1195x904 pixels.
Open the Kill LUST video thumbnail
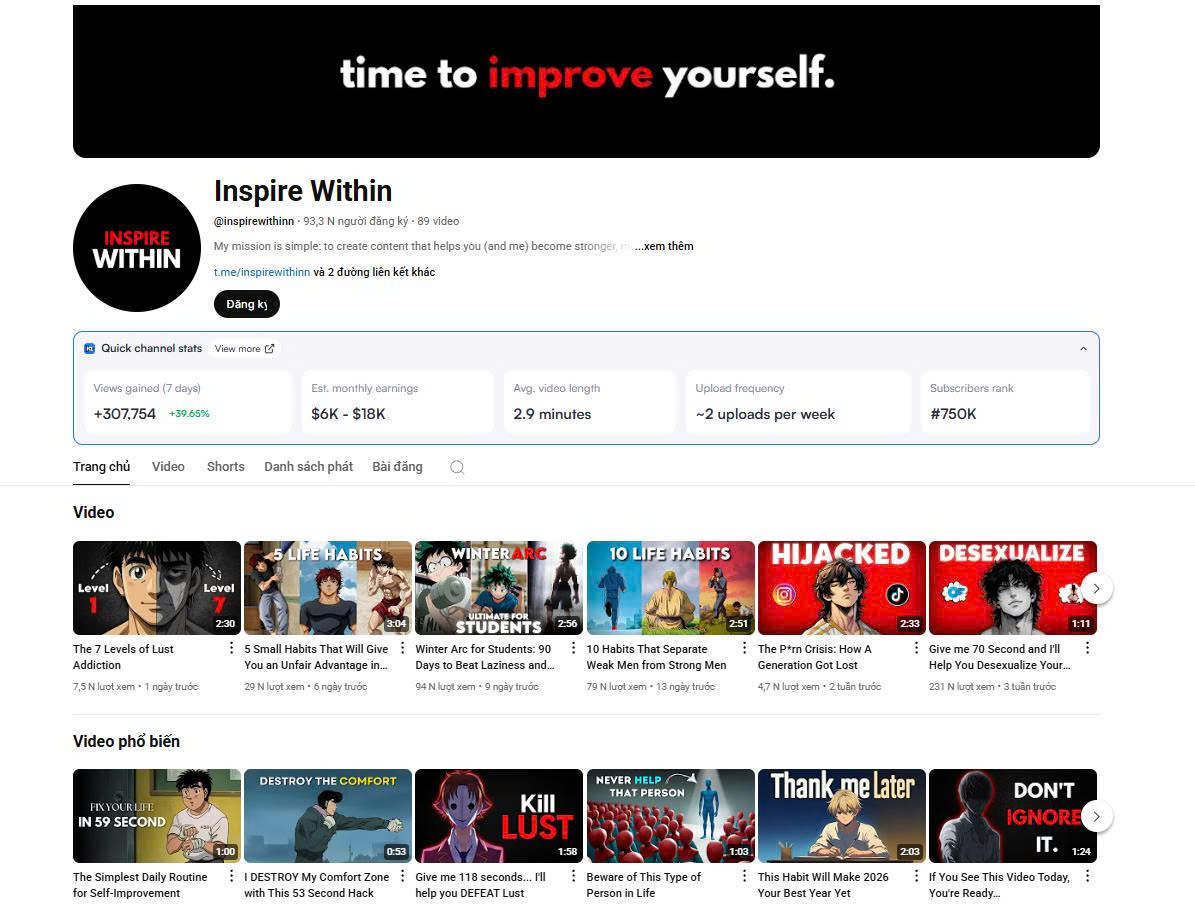point(498,816)
